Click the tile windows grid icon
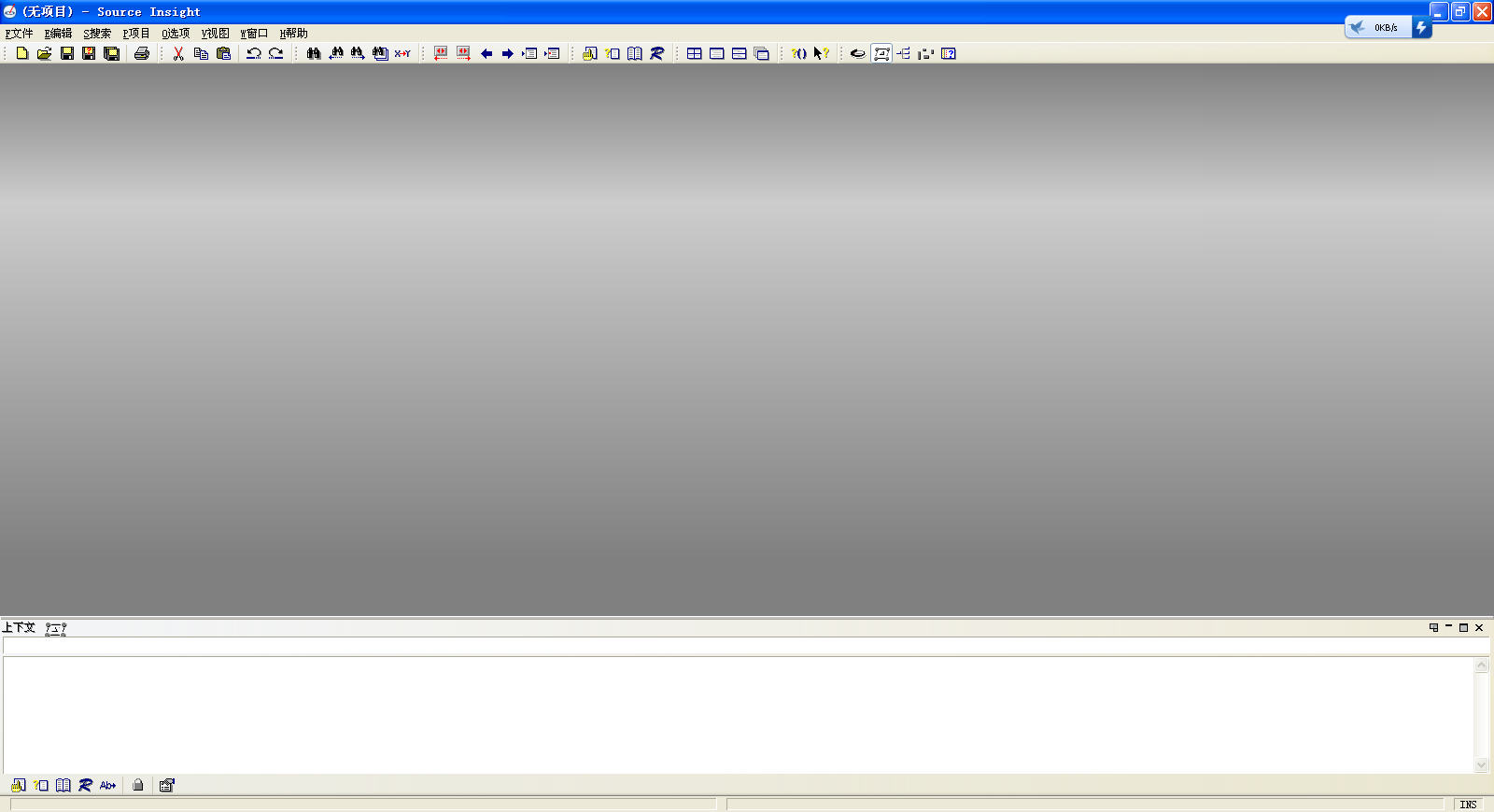The height and width of the screenshot is (812, 1494). coord(695,53)
